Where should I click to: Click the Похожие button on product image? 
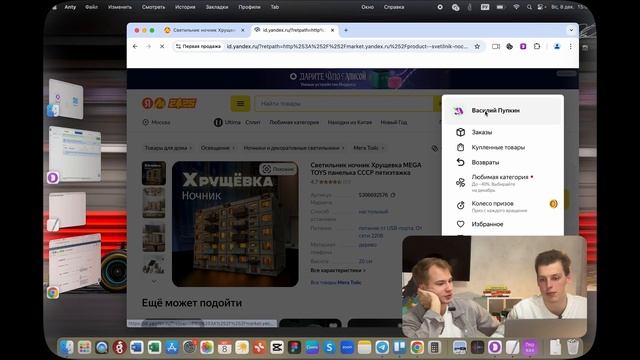(x=278, y=169)
